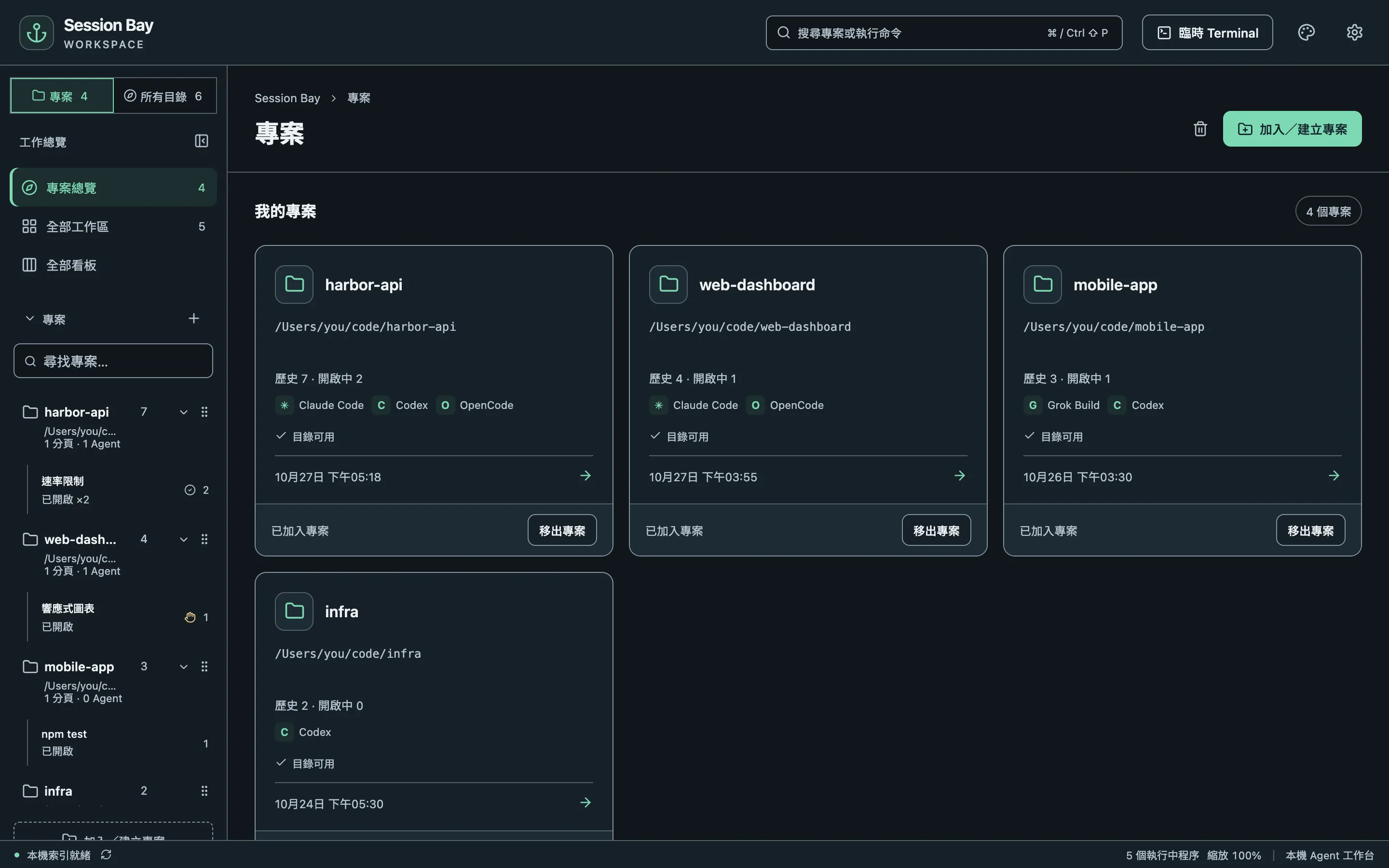Collapse harbor-api project chevron in sidebar

click(184, 412)
